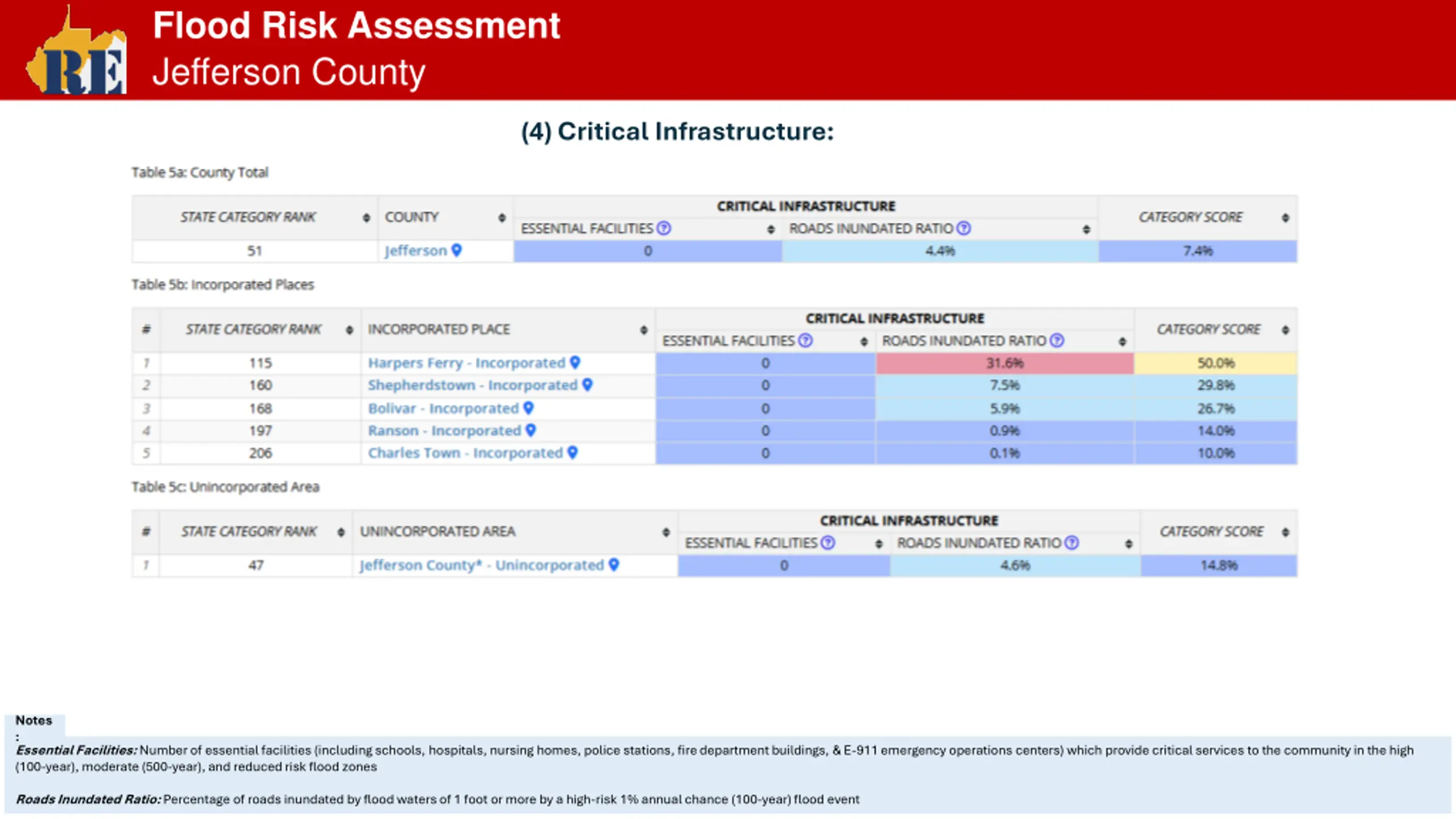
Task: Open Essential Facilities help icon in Table 5c
Action: click(x=828, y=543)
